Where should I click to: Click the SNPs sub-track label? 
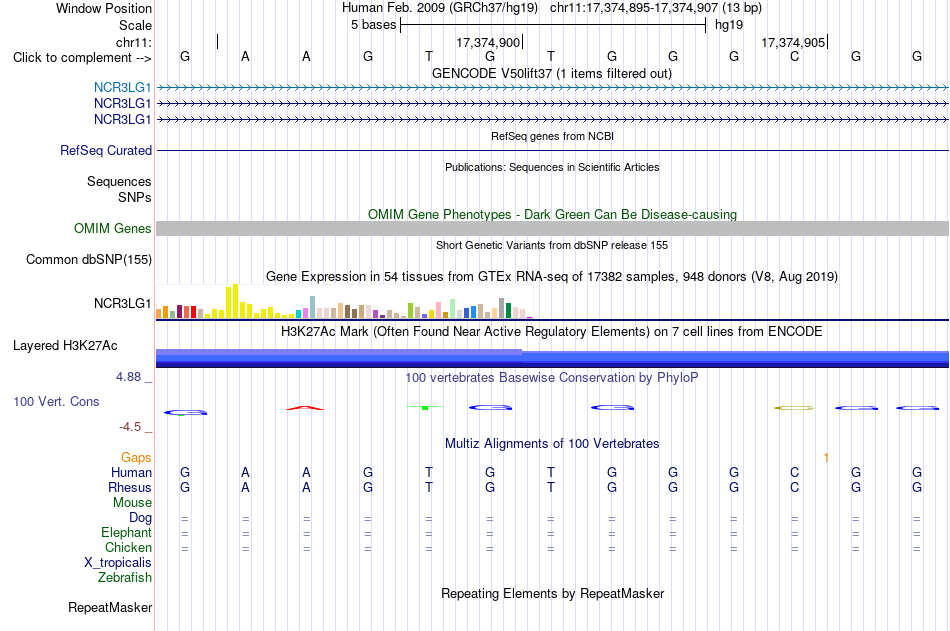pos(135,197)
